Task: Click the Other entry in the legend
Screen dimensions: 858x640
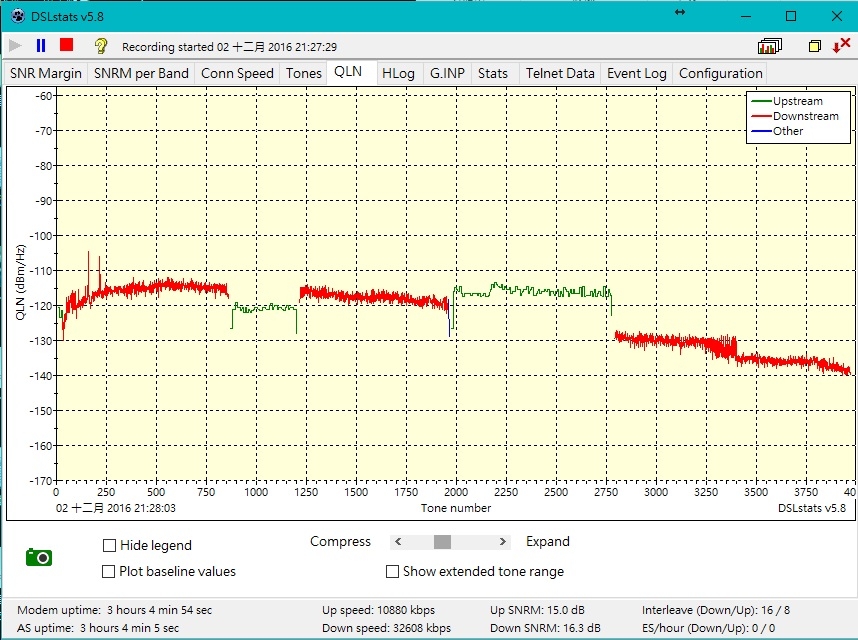Action: 778,131
